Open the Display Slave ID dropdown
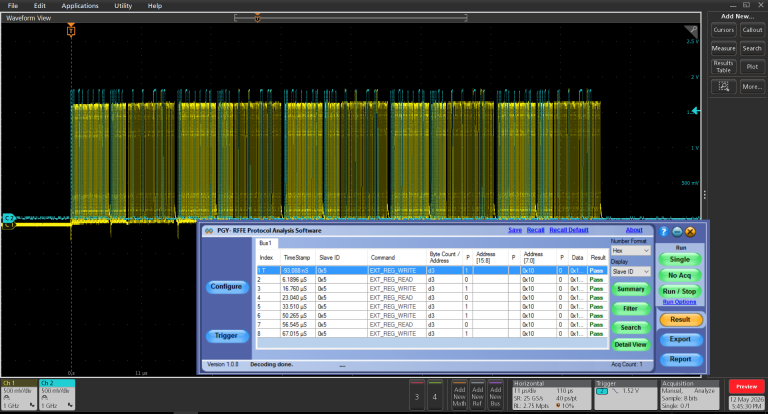This screenshot has width=768, height=414. 630,271
